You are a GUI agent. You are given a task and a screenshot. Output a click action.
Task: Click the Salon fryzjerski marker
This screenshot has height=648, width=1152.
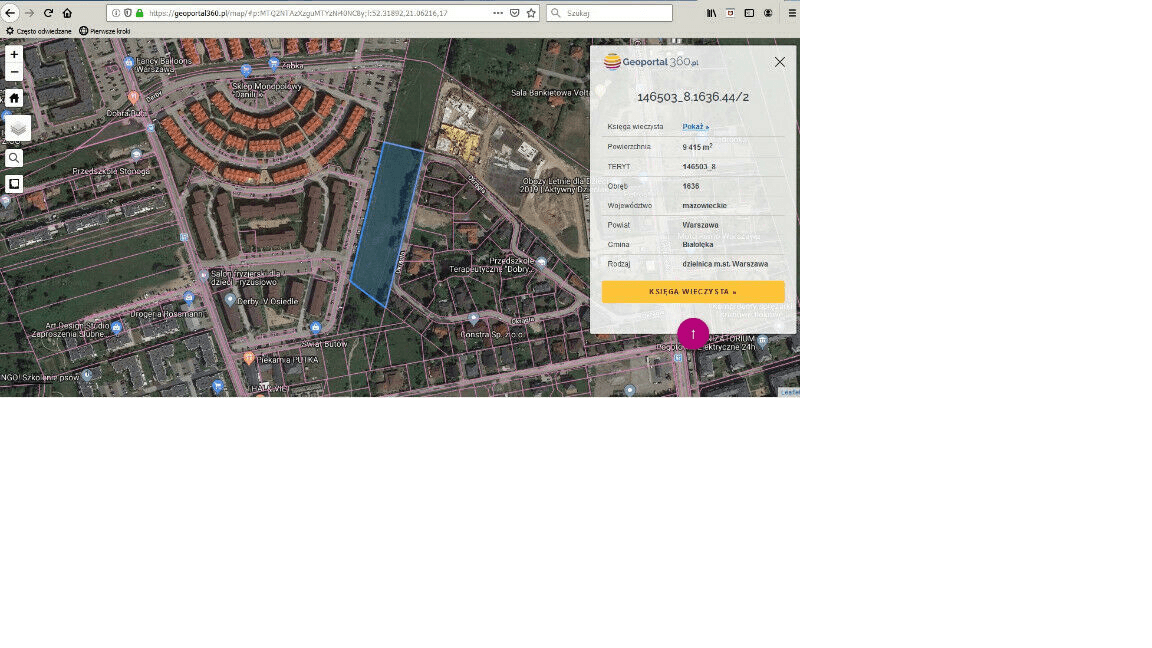204,276
